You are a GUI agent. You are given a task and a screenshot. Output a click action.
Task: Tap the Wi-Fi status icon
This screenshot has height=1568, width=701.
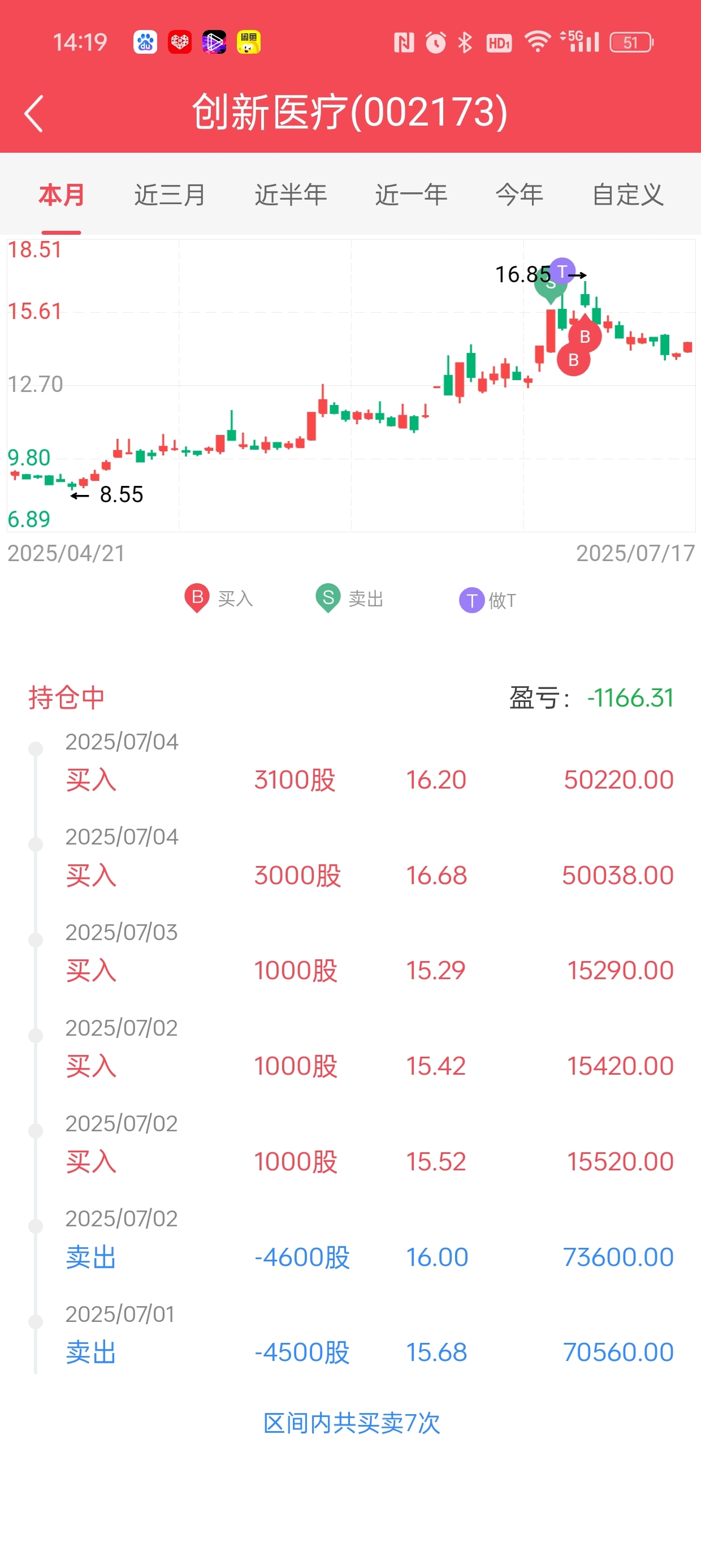(537, 41)
